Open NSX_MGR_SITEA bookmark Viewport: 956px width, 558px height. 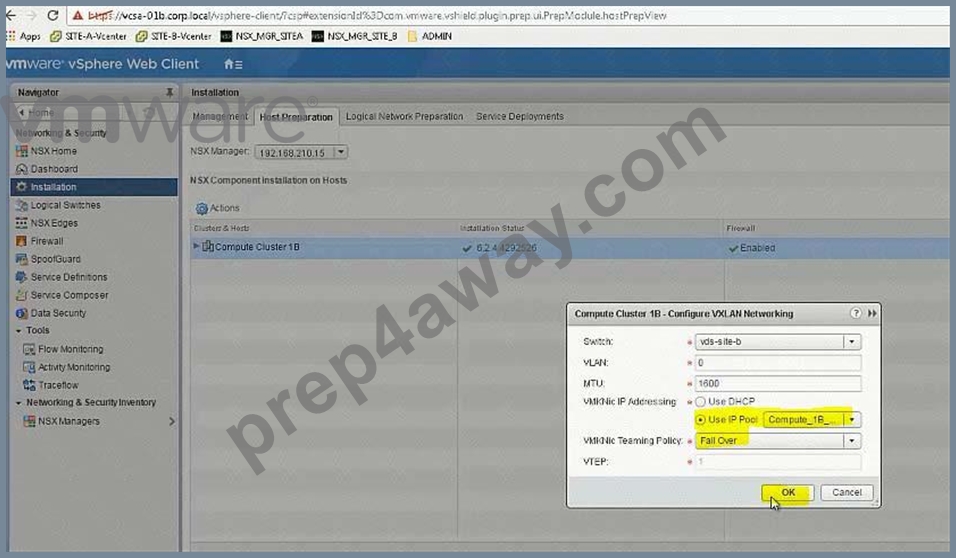pyautogui.click(x=262, y=36)
